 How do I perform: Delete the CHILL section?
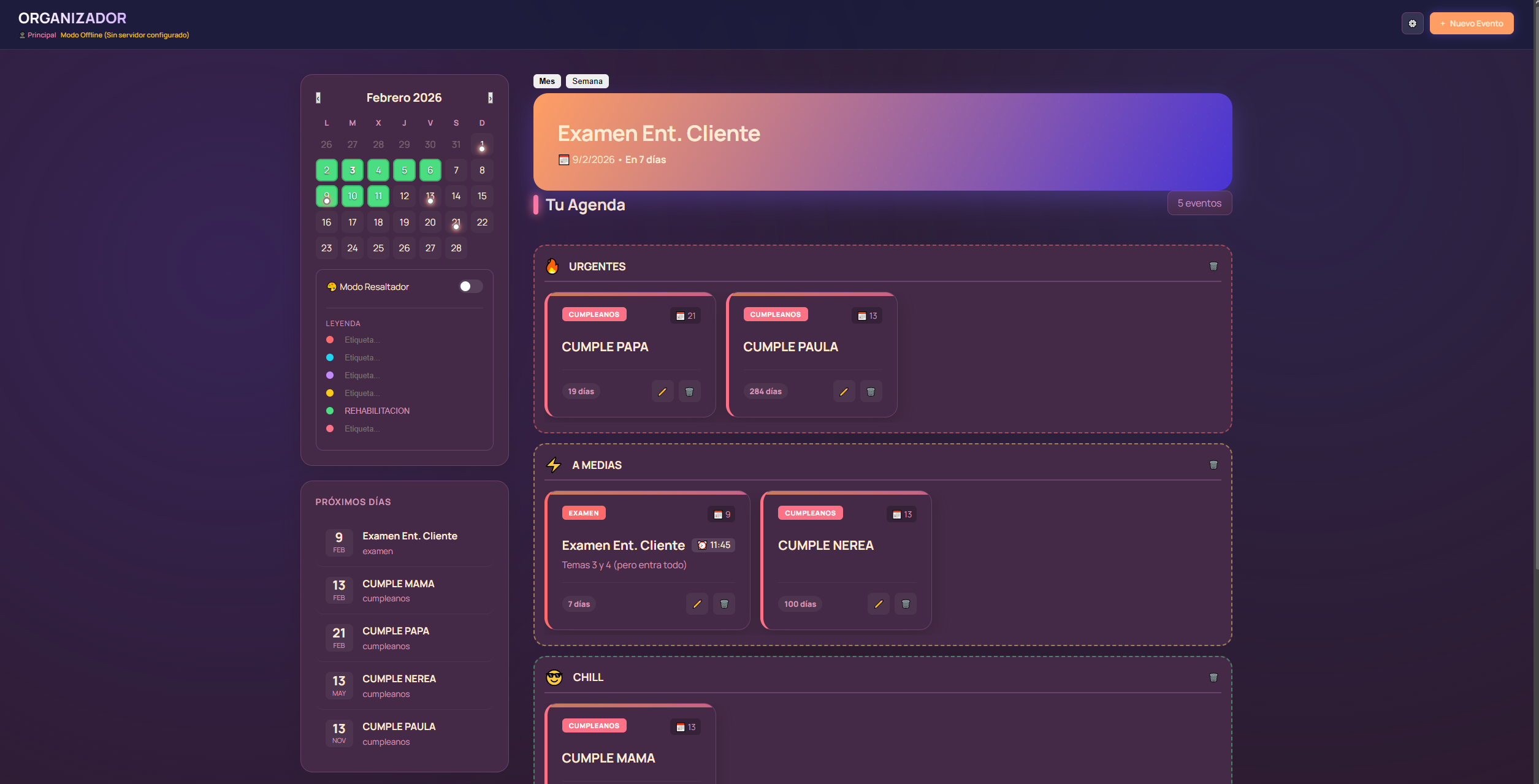click(x=1213, y=678)
